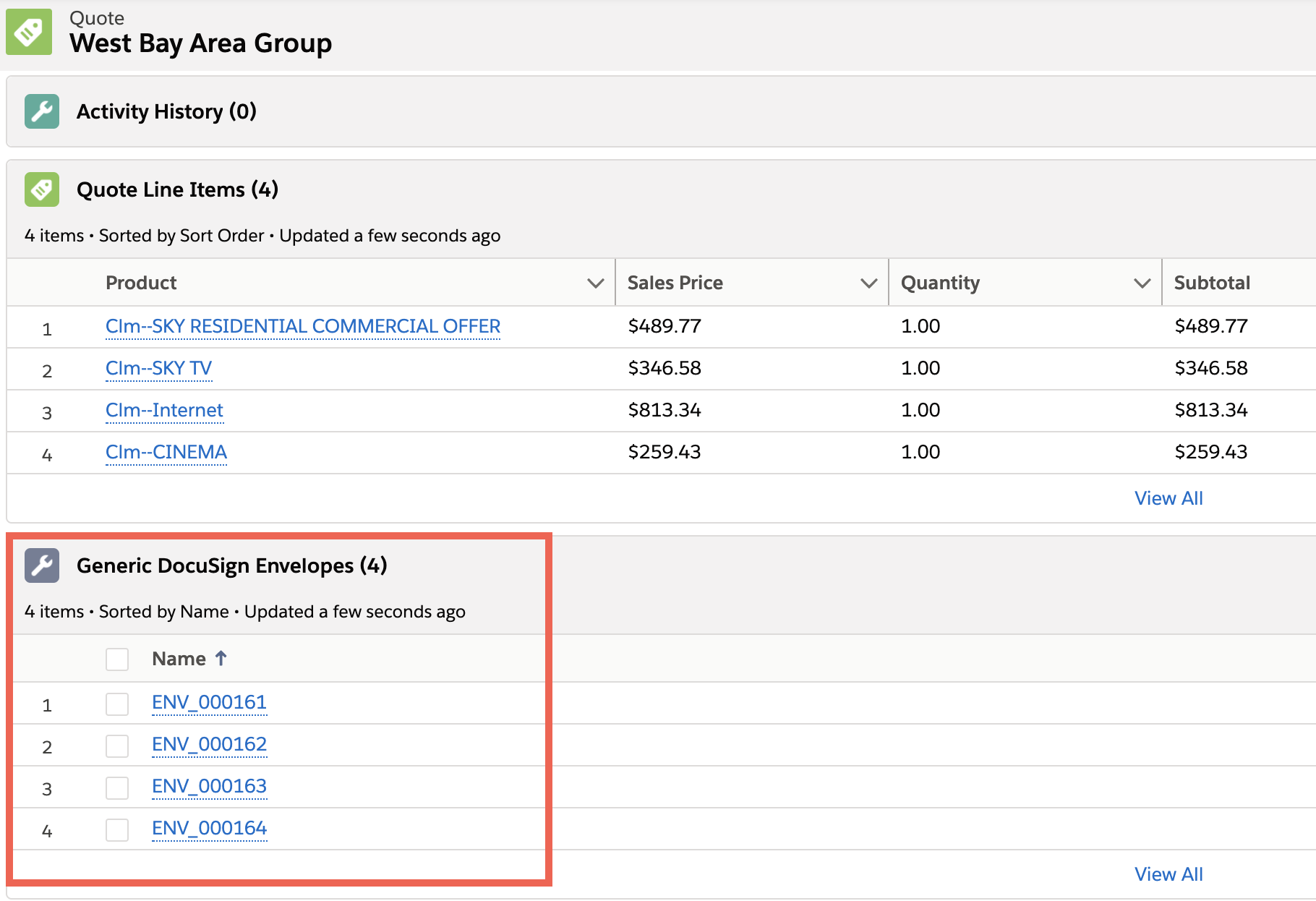Viewport: 1316px width, 901px height.
Task: Click the Sales Price column header
Action: coord(675,283)
